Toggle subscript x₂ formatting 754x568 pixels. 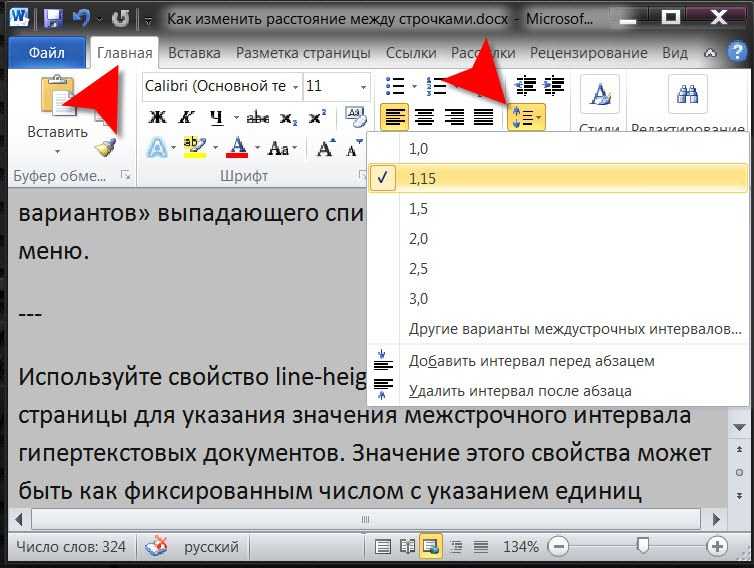pos(289,117)
